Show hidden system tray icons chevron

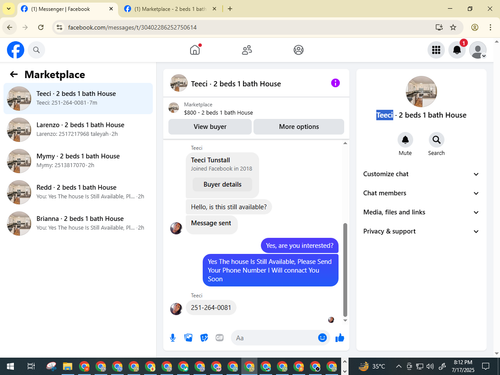[x=399, y=367]
